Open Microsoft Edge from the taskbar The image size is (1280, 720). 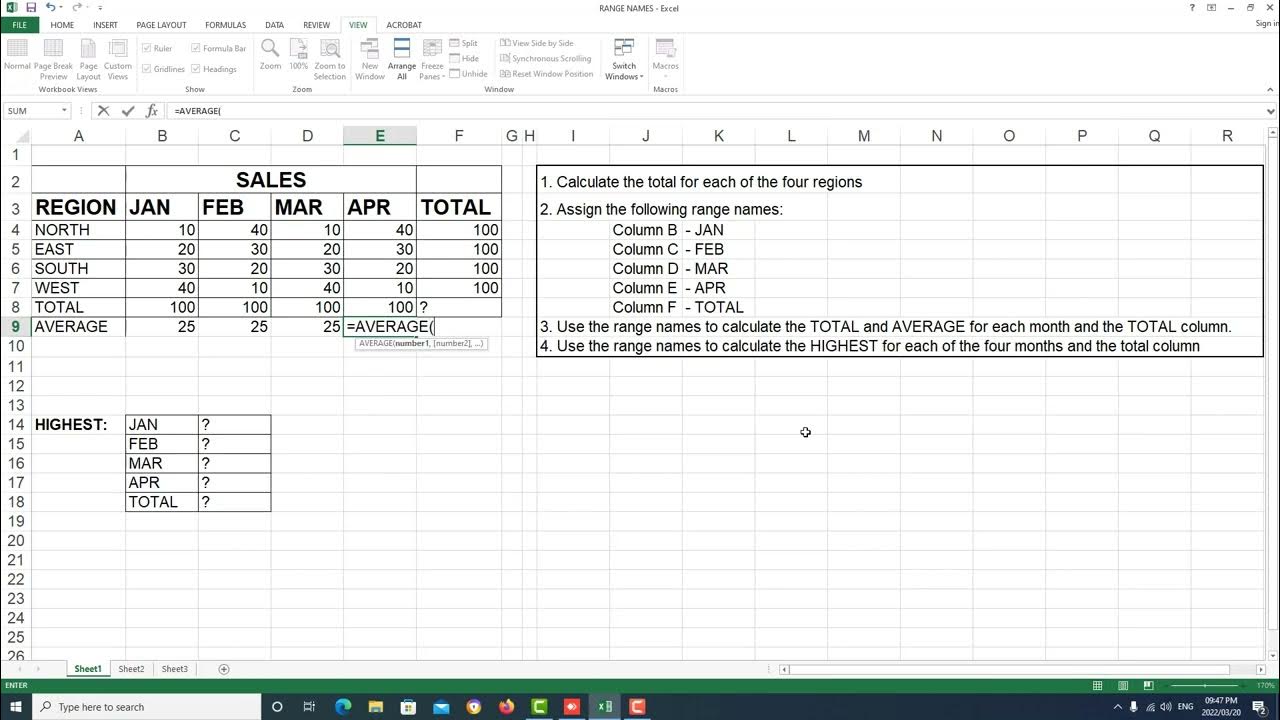click(x=343, y=707)
